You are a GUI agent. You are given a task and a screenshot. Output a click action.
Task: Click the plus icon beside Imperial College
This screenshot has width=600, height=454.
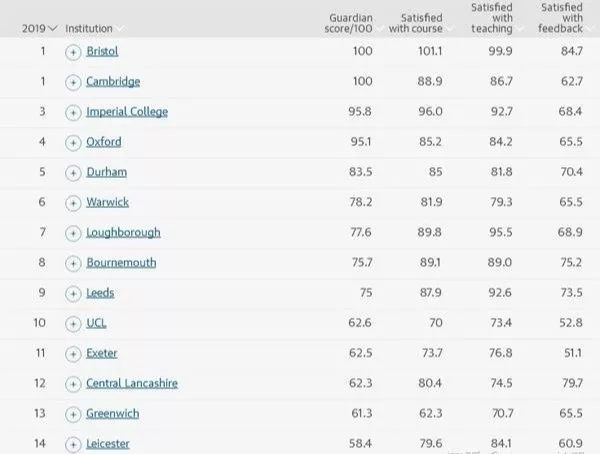[73, 113]
